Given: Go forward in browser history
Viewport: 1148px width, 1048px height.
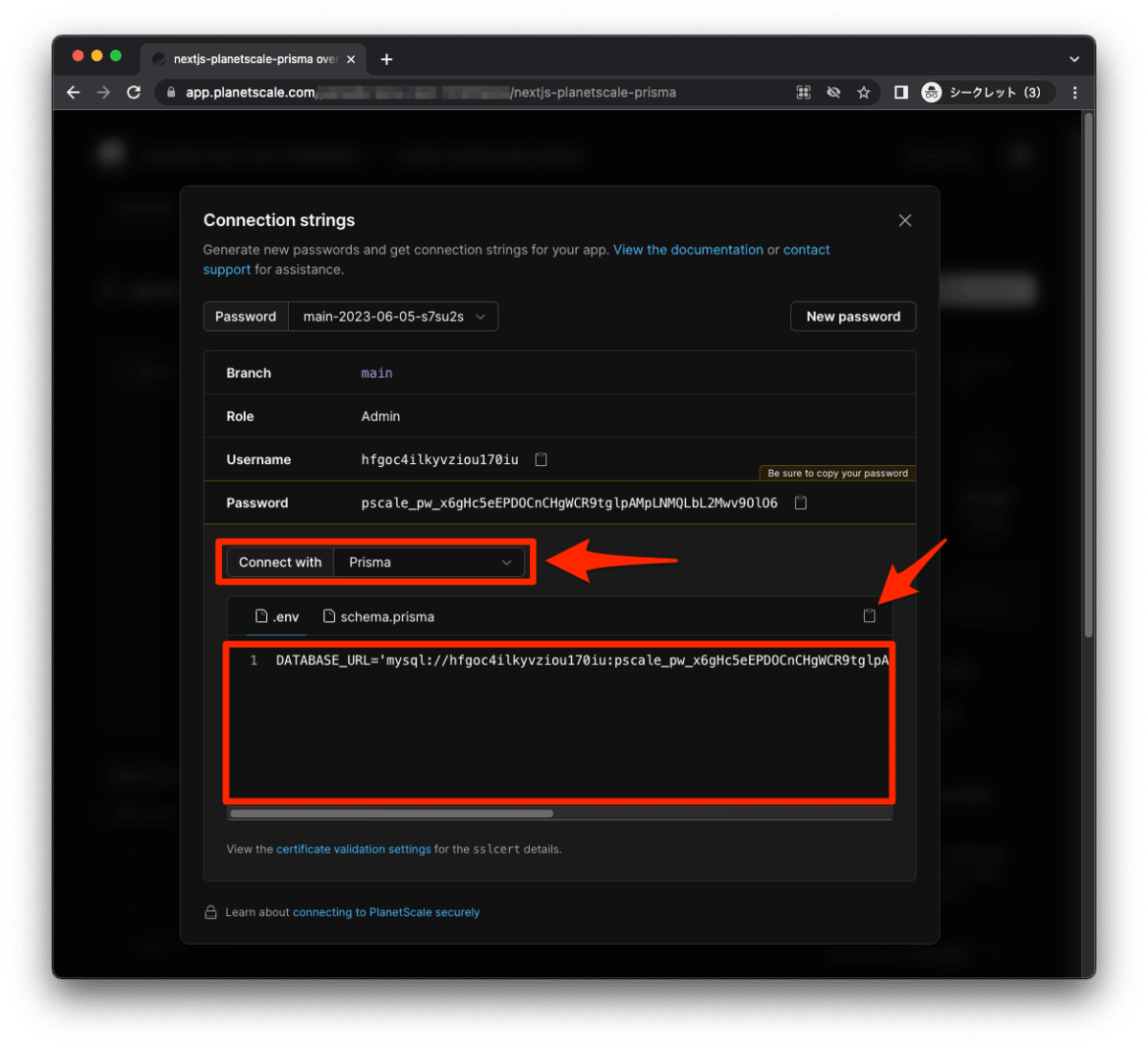Looking at the screenshot, I should pos(103,92).
